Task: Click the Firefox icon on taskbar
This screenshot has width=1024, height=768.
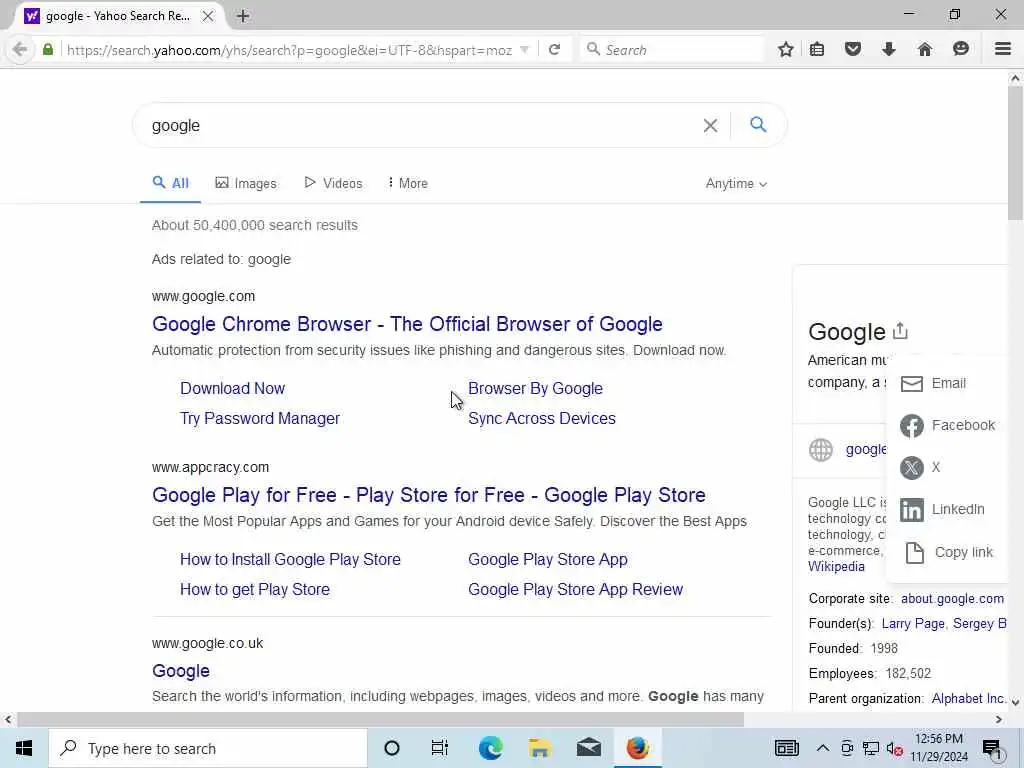Action: coord(638,748)
